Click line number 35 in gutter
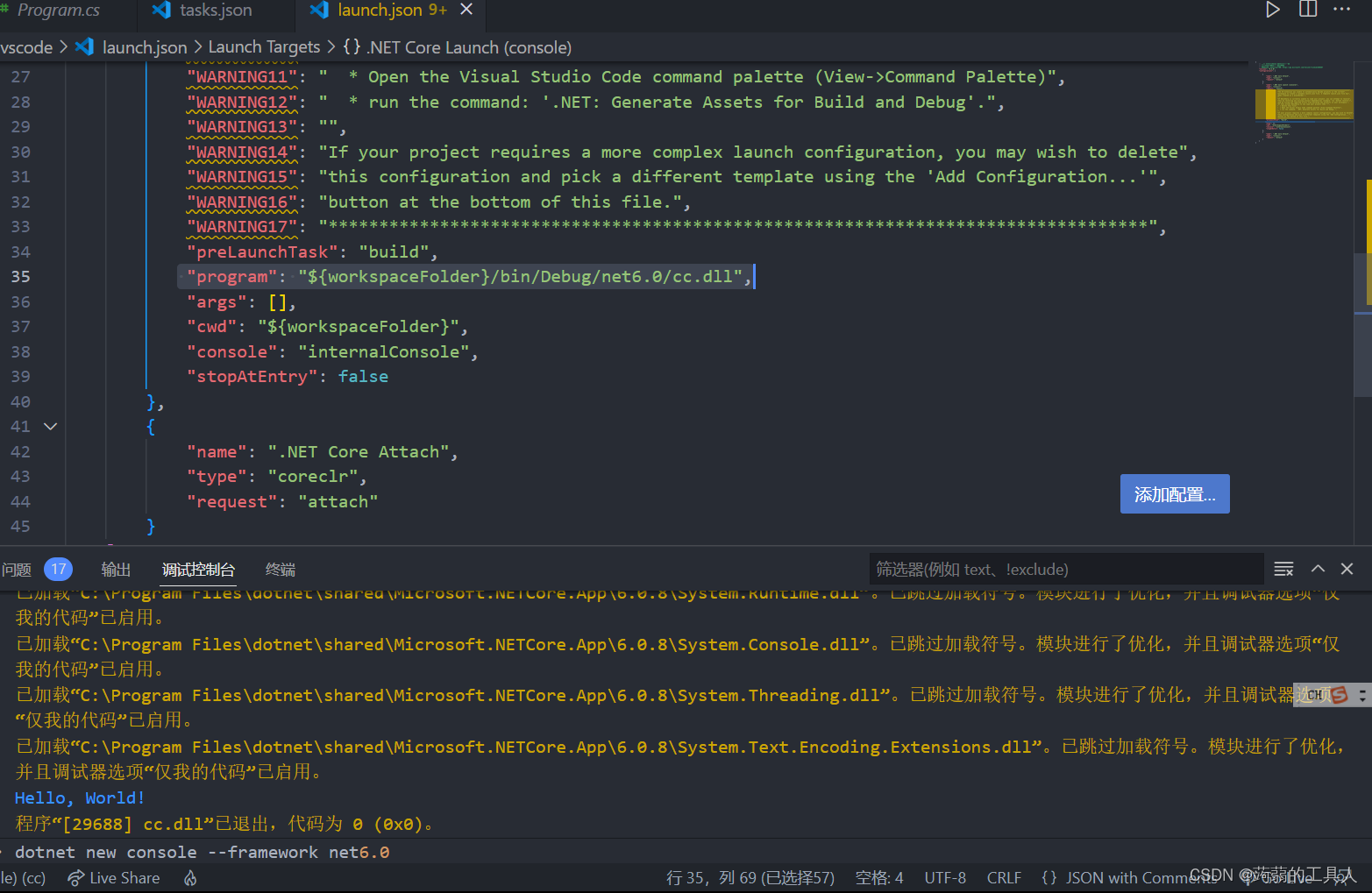This screenshot has height=893, width=1372. pos(20,277)
